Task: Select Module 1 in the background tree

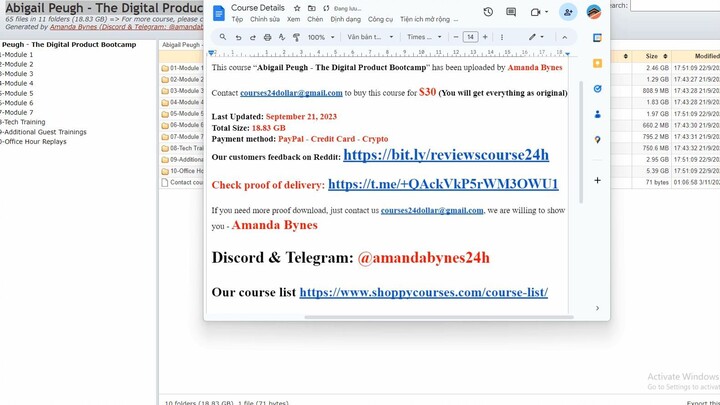Action: tap(17, 55)
